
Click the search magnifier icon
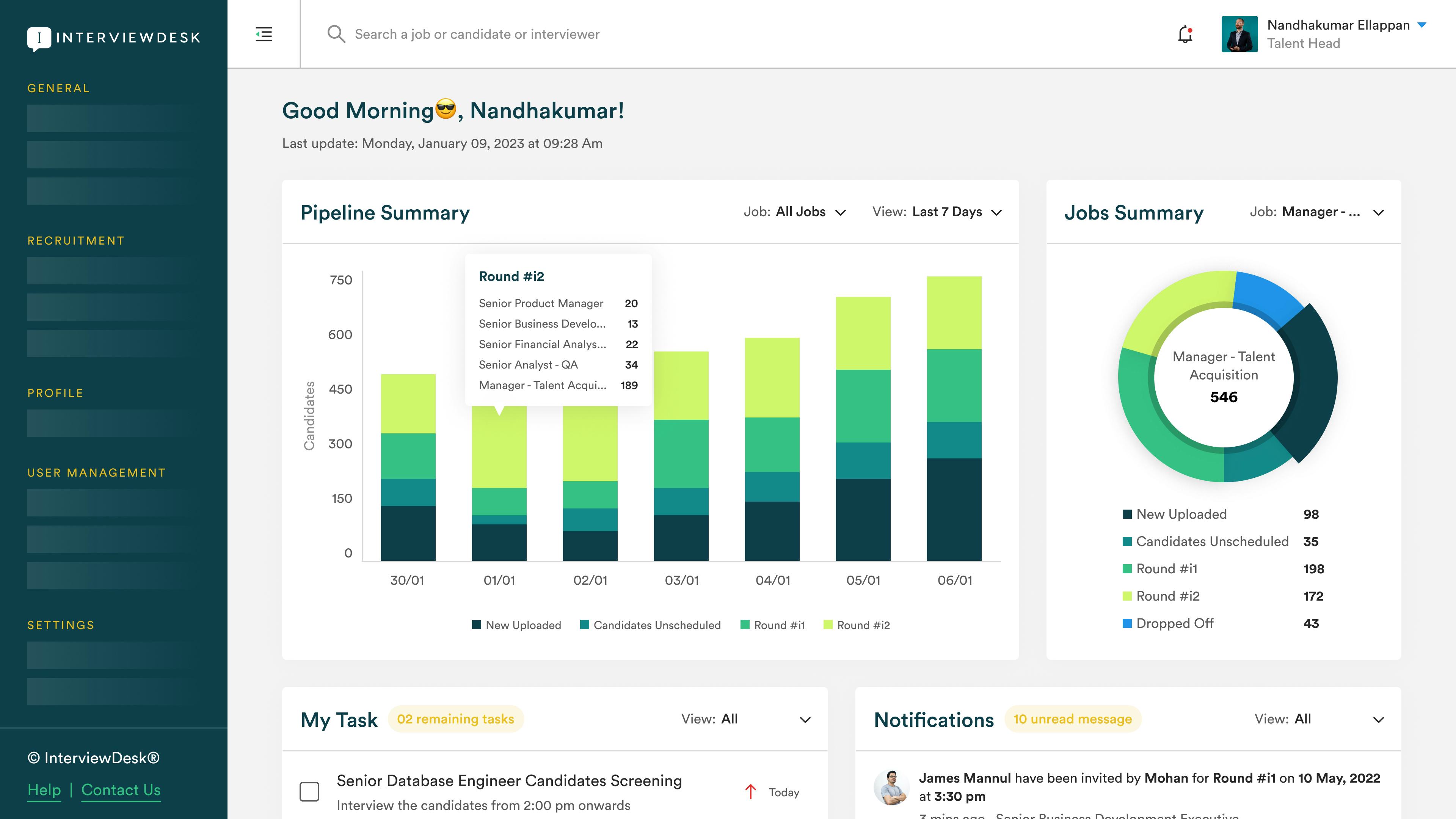pyautogui.click(x=336, y=34)
